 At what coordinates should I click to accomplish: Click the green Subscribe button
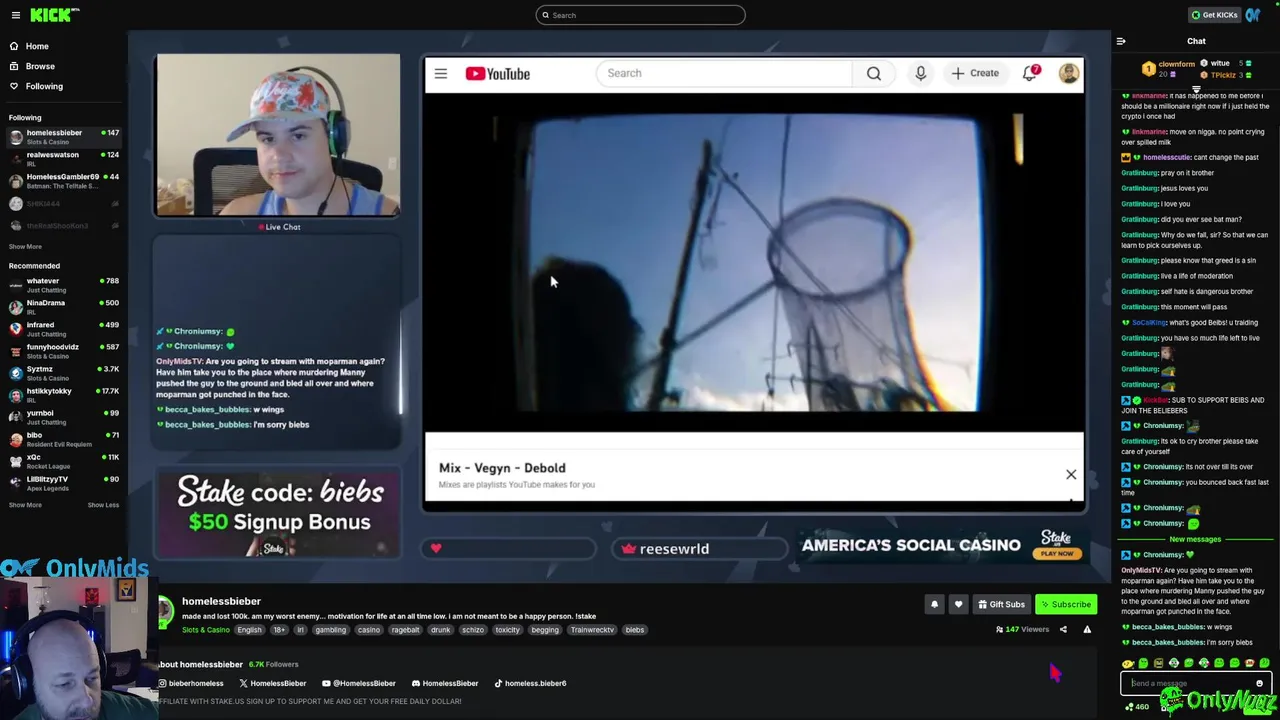point(1066,604)
